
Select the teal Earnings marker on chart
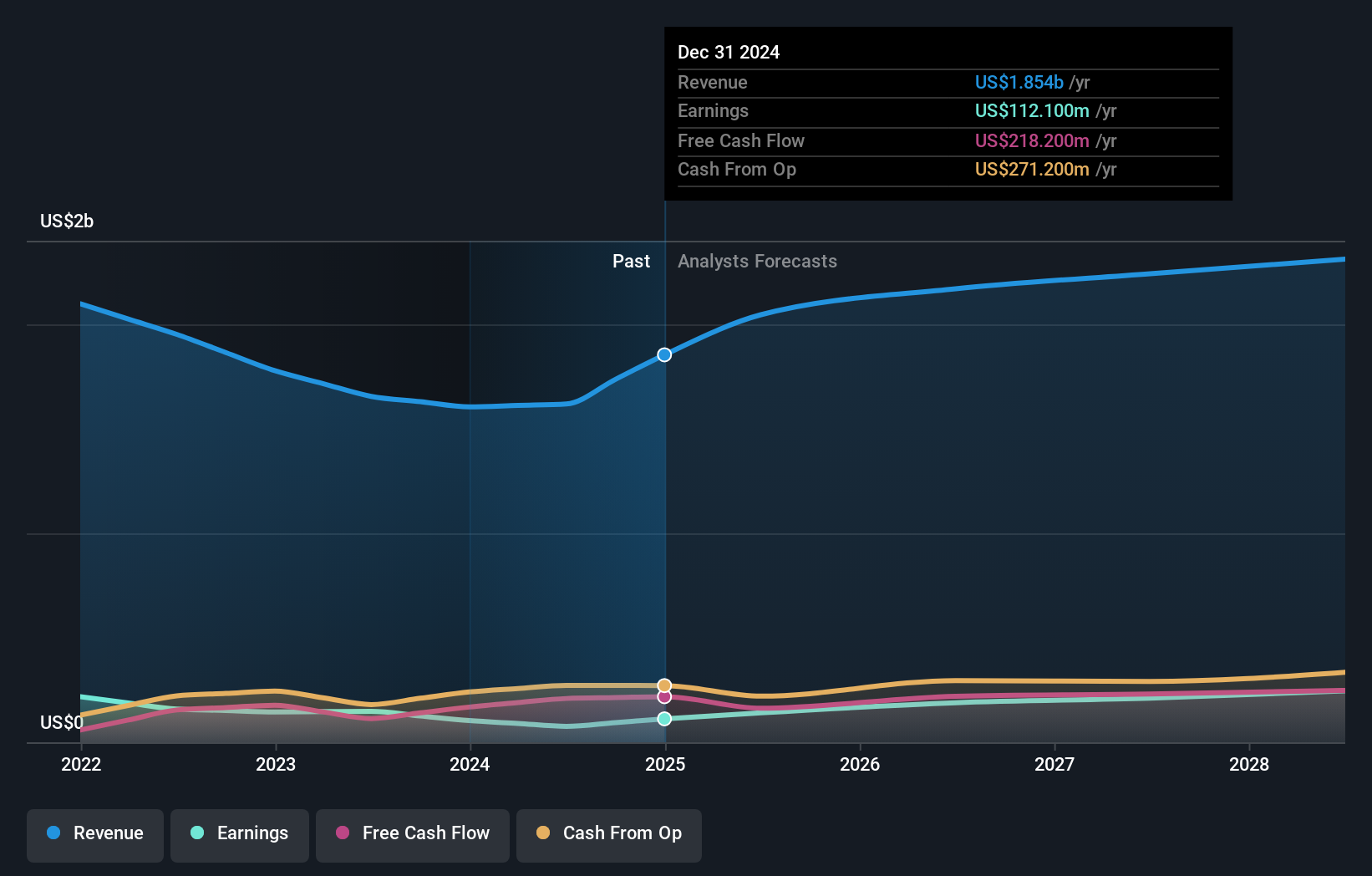pos(664,718)
